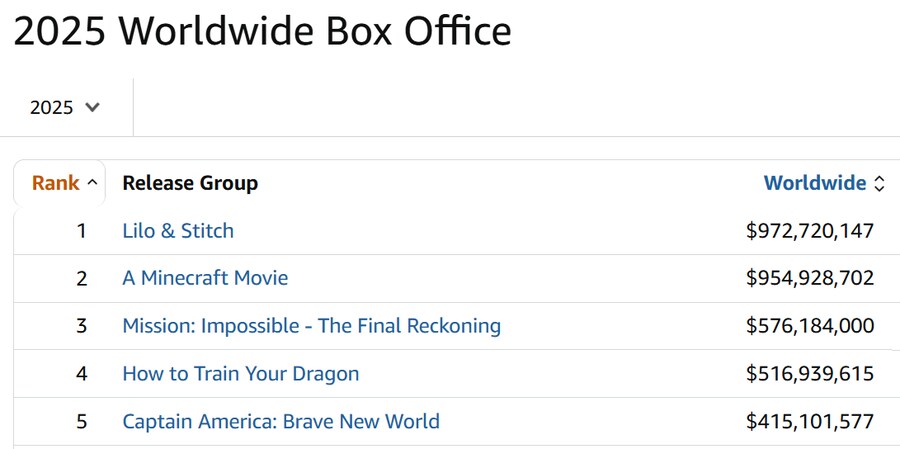Click the $415,101,577 worldwide gross
This screenshot has width=900, height=449.
click(x=810, y=421)
